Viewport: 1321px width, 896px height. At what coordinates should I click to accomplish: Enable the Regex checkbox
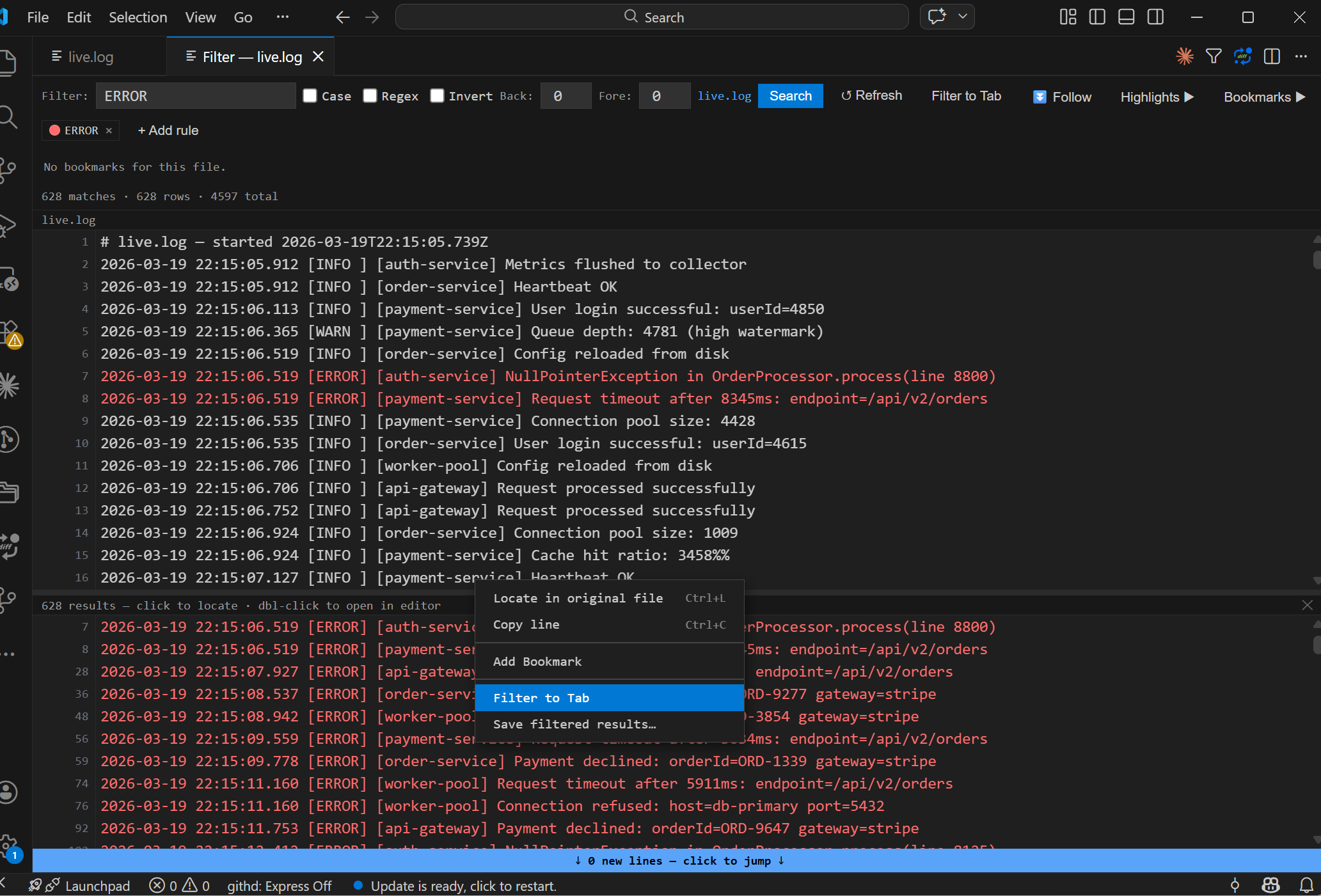370,96
